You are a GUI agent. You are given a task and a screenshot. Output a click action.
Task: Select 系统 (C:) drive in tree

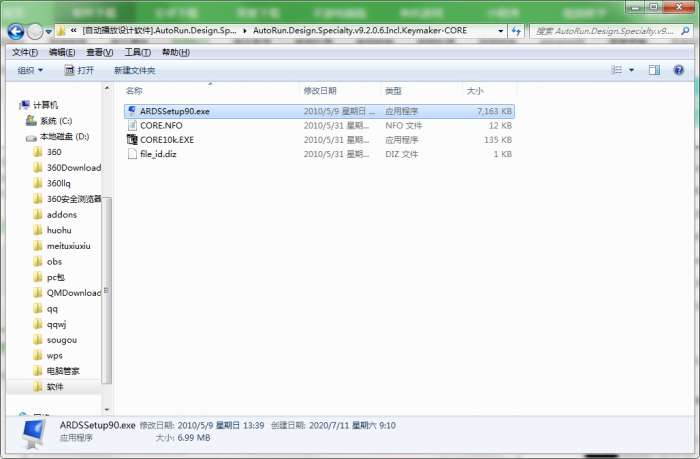56,121
